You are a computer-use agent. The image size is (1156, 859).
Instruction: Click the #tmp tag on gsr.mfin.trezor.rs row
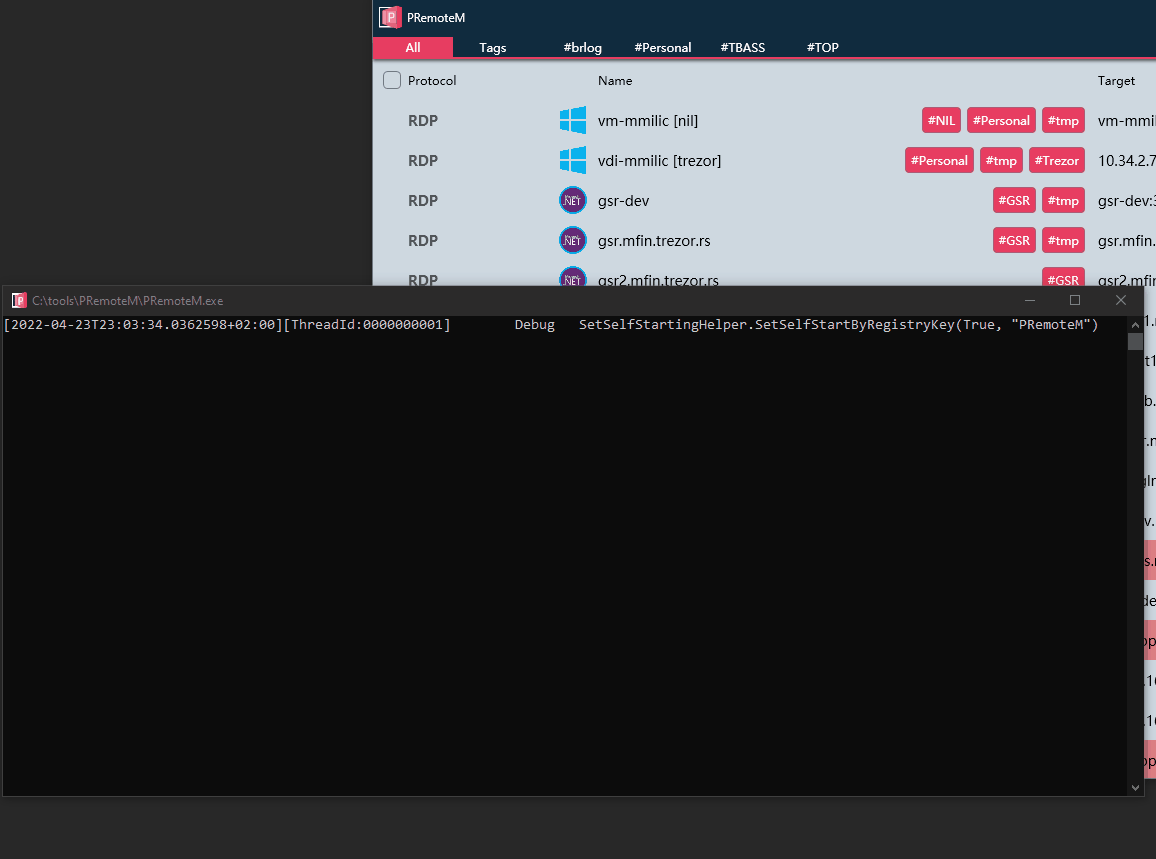pyautogui.click(x=1063, y=240)
